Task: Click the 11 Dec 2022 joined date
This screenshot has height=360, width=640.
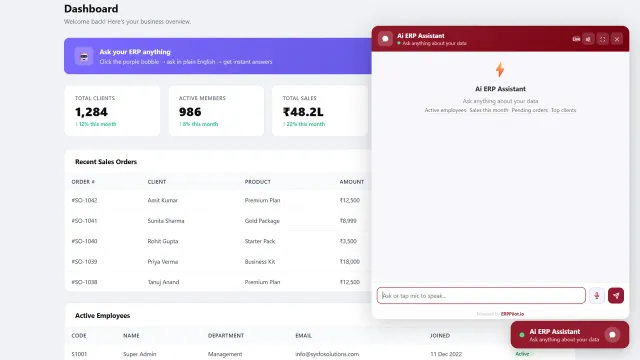Action: (446, 354)
